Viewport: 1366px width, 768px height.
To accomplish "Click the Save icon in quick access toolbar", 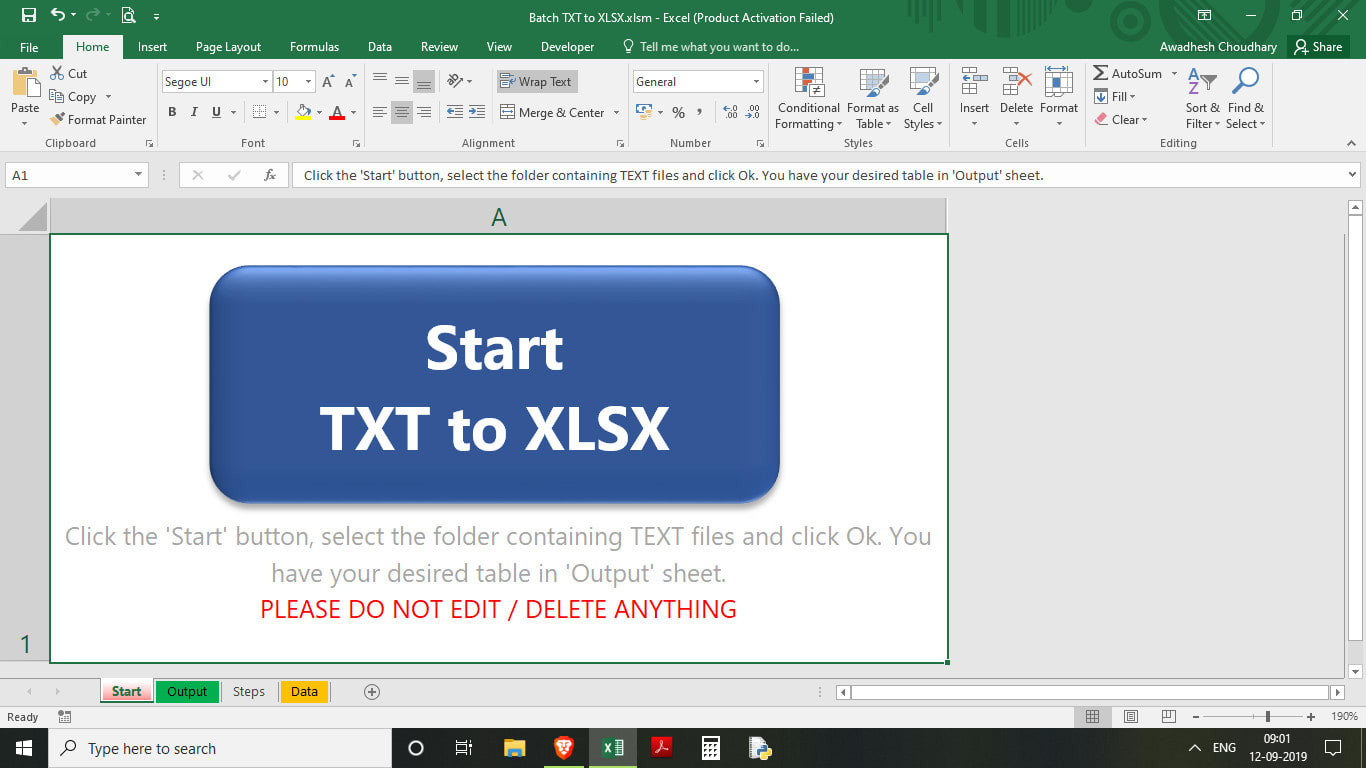I will [x=29, y=16].
